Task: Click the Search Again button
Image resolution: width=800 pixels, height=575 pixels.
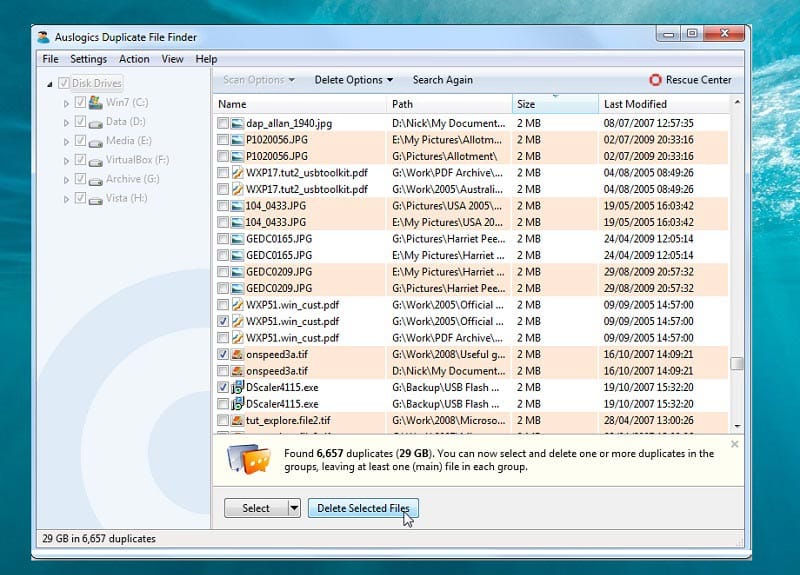Action: pos(442,80)
